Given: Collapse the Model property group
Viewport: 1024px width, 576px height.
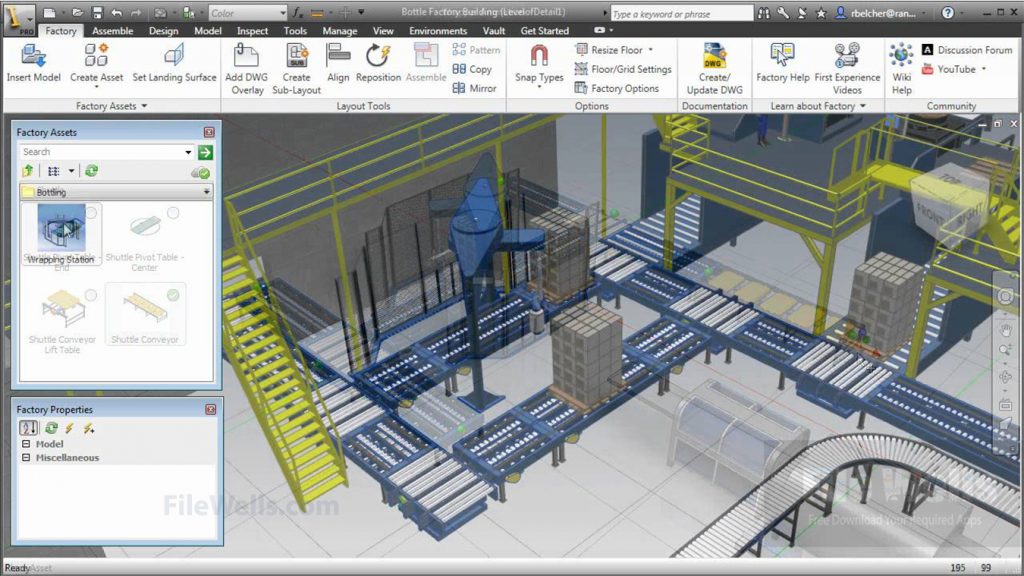Looking at the screenshot, I should [26, 444].
